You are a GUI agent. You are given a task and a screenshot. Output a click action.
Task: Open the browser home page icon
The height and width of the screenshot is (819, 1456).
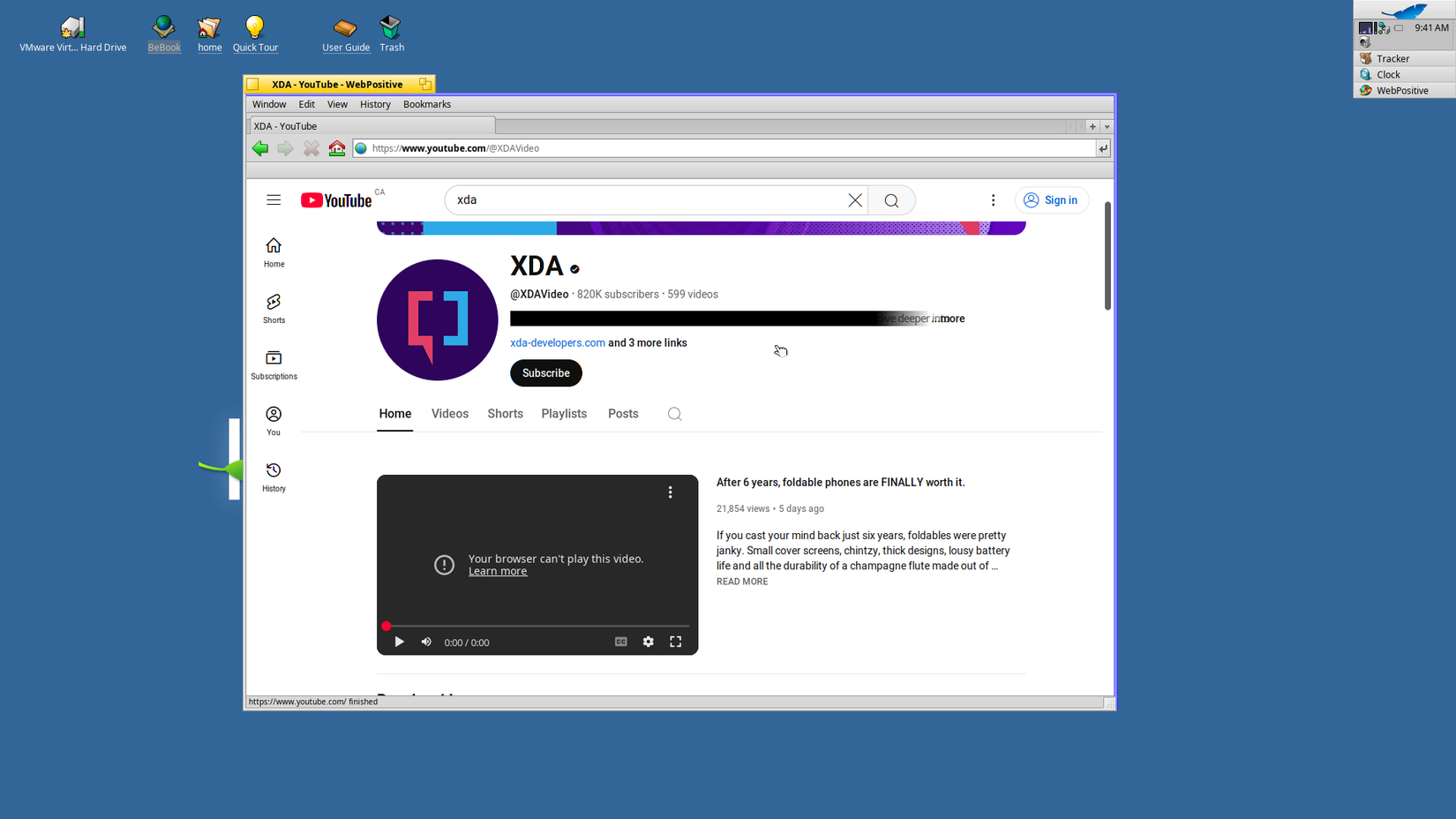(336, 147)
